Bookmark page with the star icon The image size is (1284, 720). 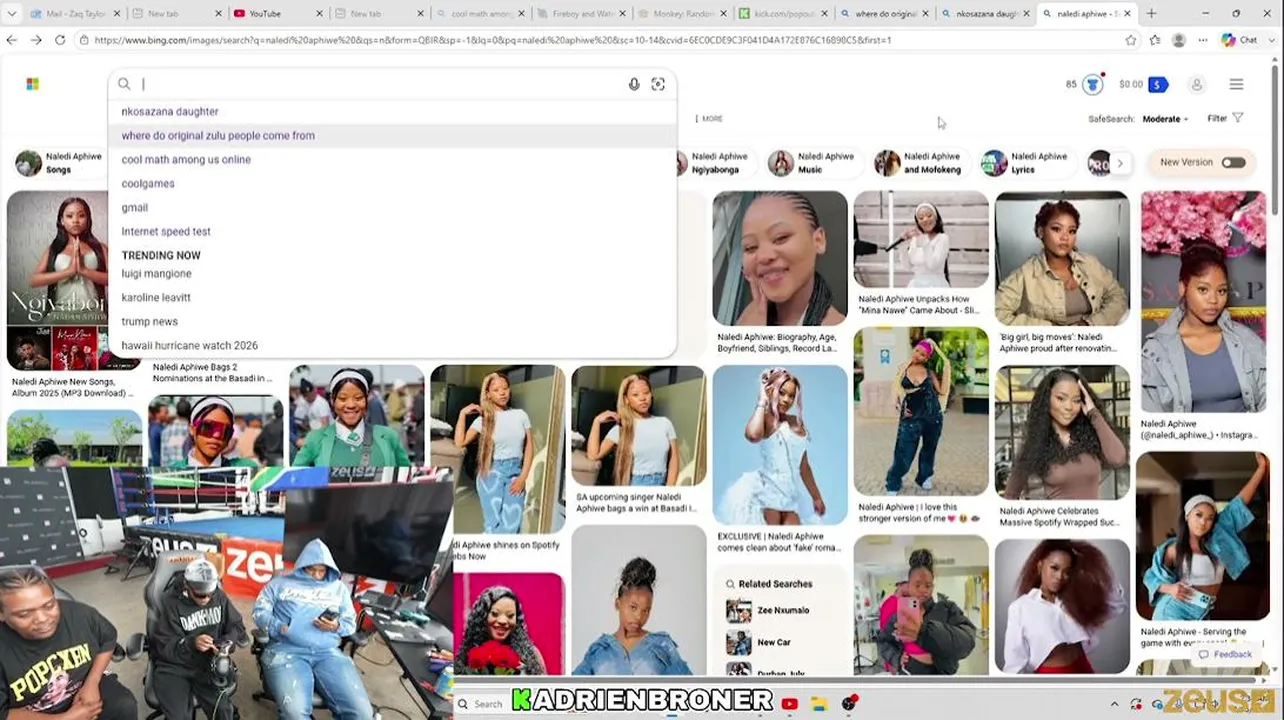tap(1131, 40)
